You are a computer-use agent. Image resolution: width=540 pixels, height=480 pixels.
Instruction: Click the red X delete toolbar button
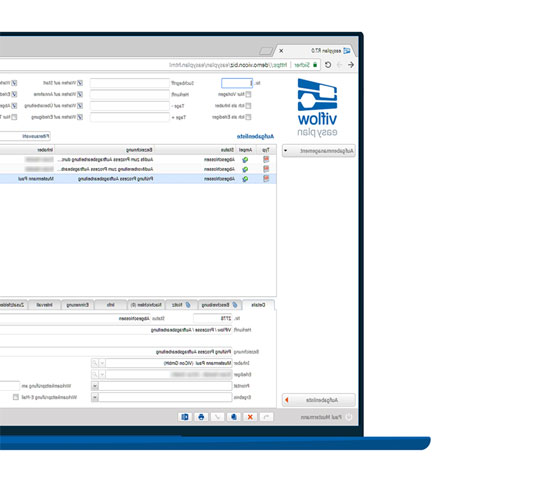click(250, 417)
